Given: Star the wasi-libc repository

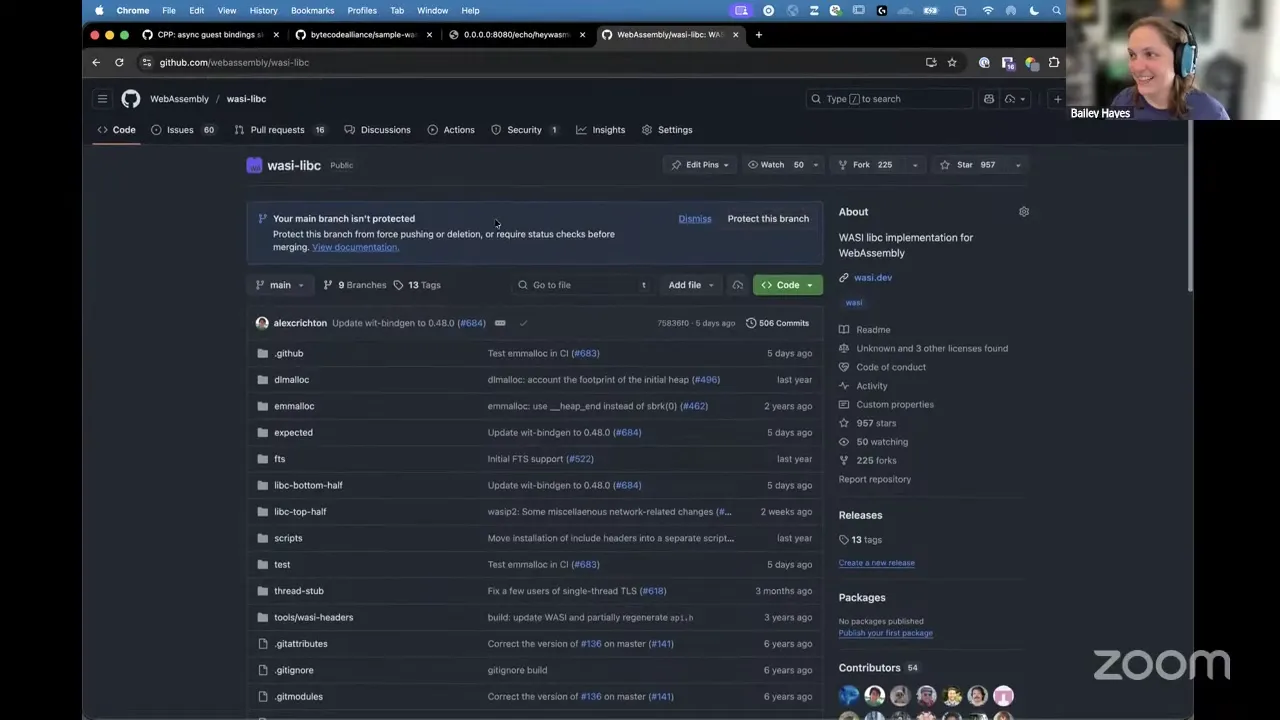Looking at the screenshot, I should tap(968, 165).
